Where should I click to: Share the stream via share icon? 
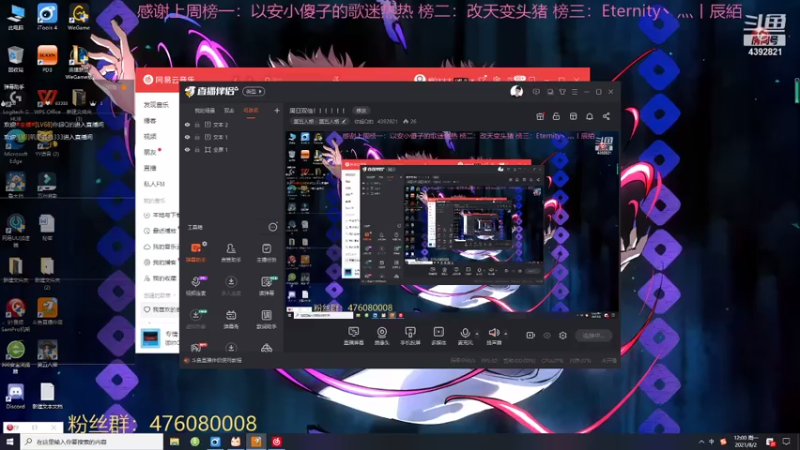606,116
